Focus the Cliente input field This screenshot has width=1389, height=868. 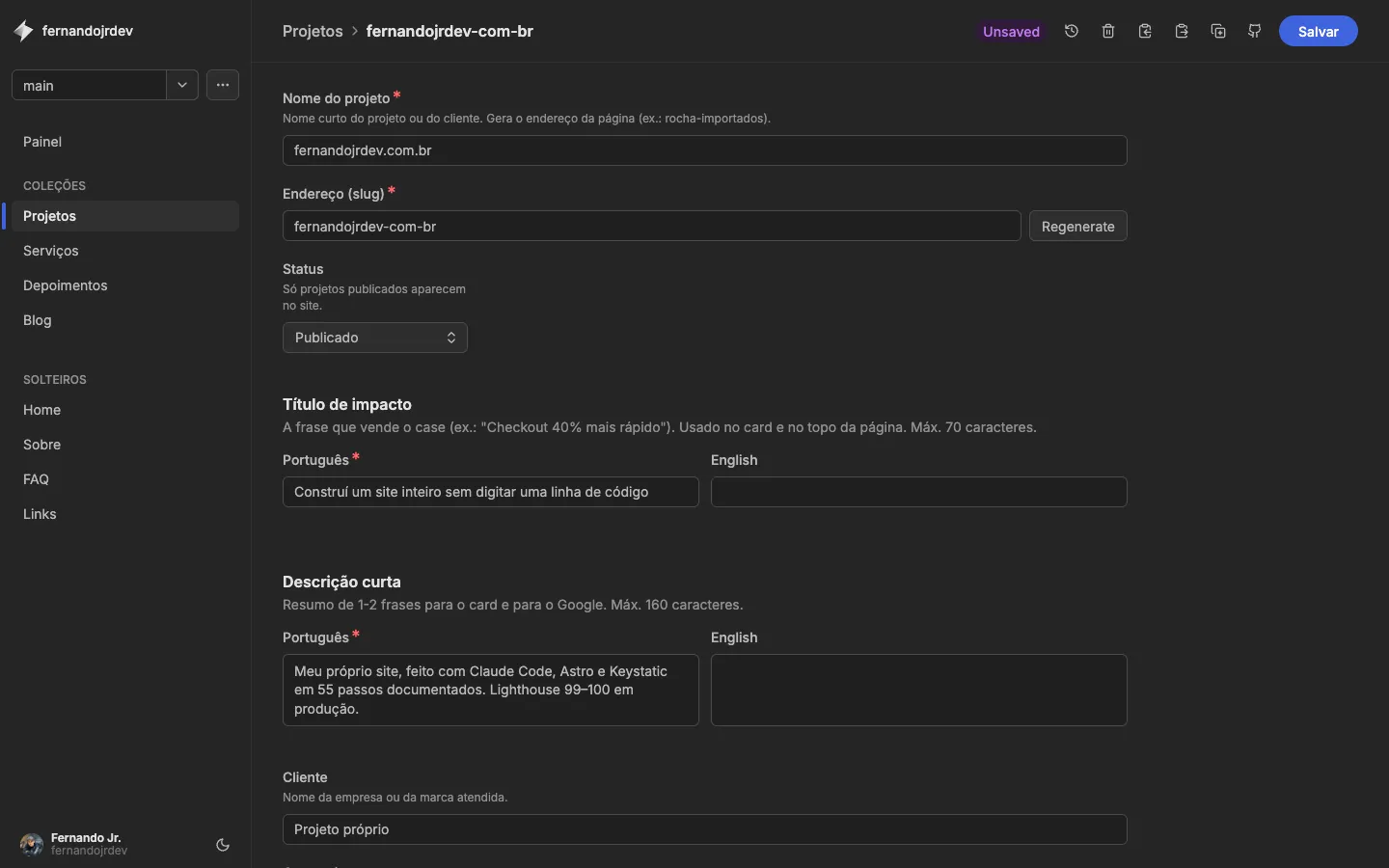pos(705,829)
